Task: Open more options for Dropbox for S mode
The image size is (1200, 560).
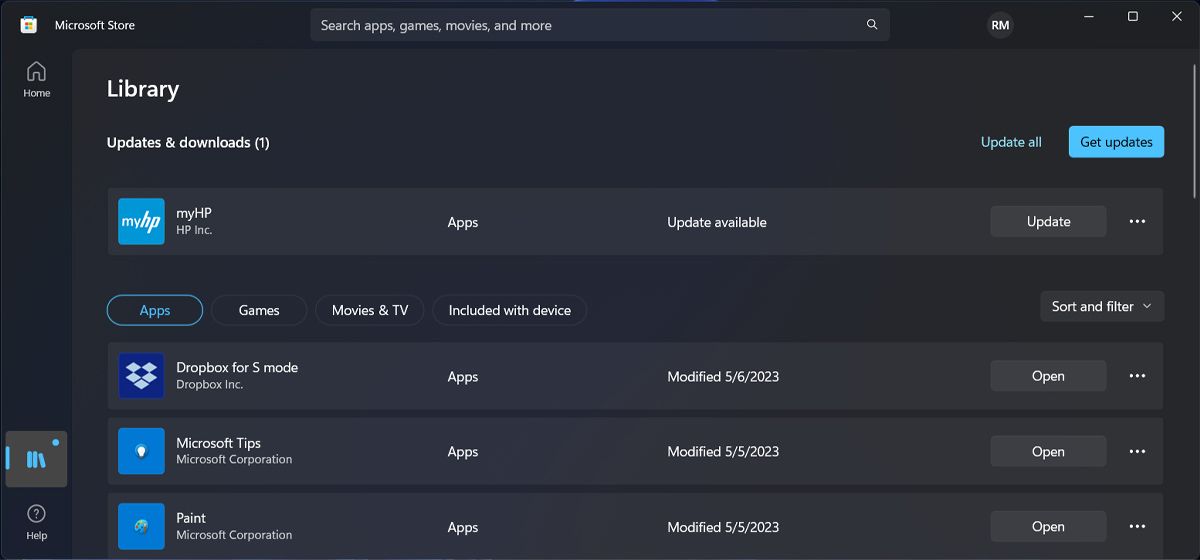Action: click(x=1137, y=376)
